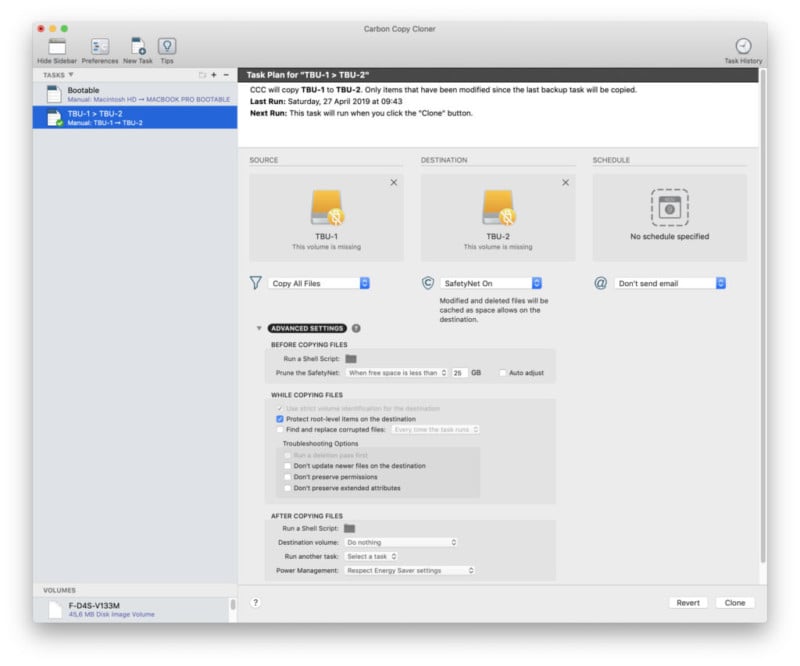Open help beside Advanced Settings
Screen dimensions: 800x666
[356, 328]
